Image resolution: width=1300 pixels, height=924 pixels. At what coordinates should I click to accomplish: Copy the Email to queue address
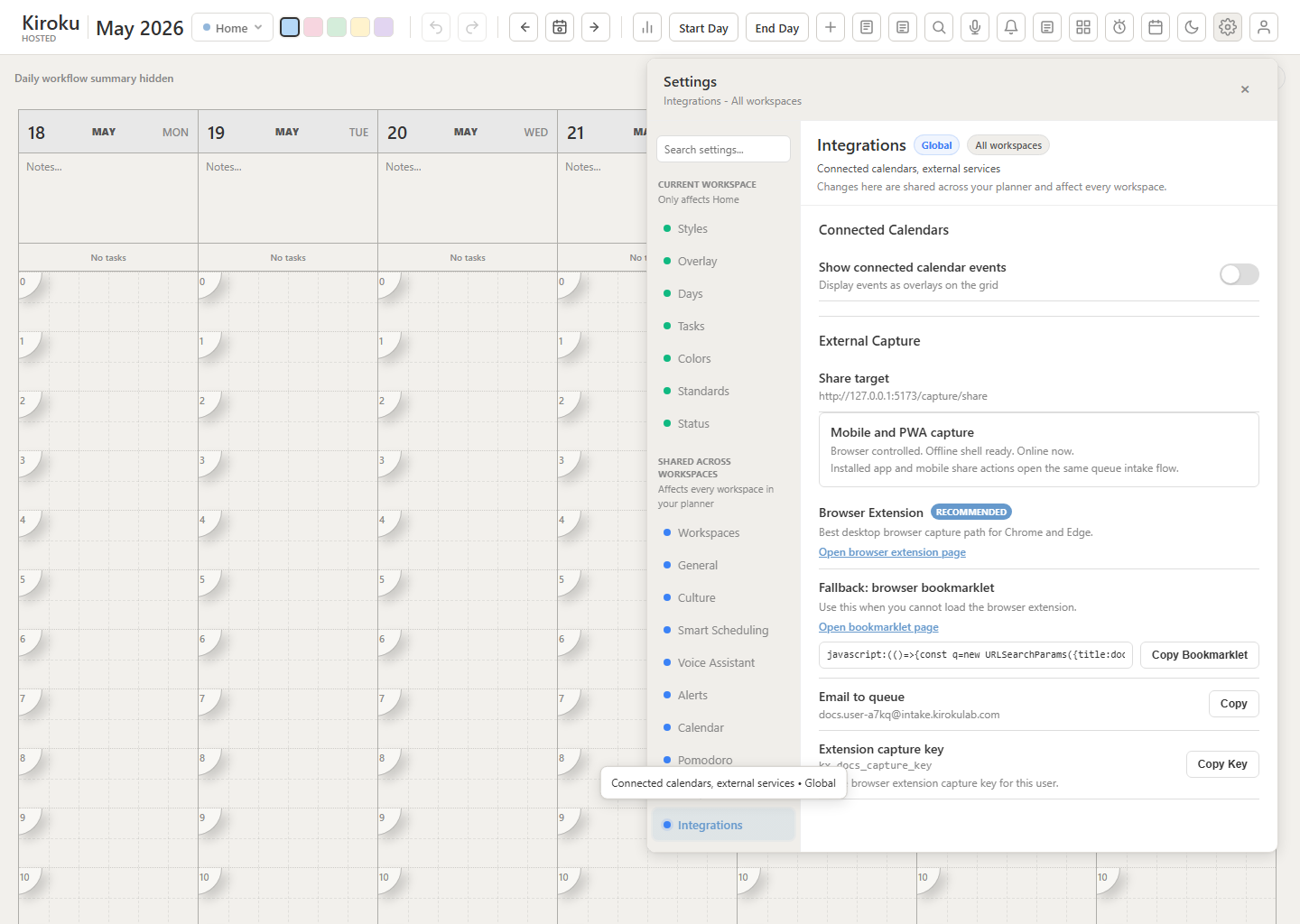coord(1233,704)
